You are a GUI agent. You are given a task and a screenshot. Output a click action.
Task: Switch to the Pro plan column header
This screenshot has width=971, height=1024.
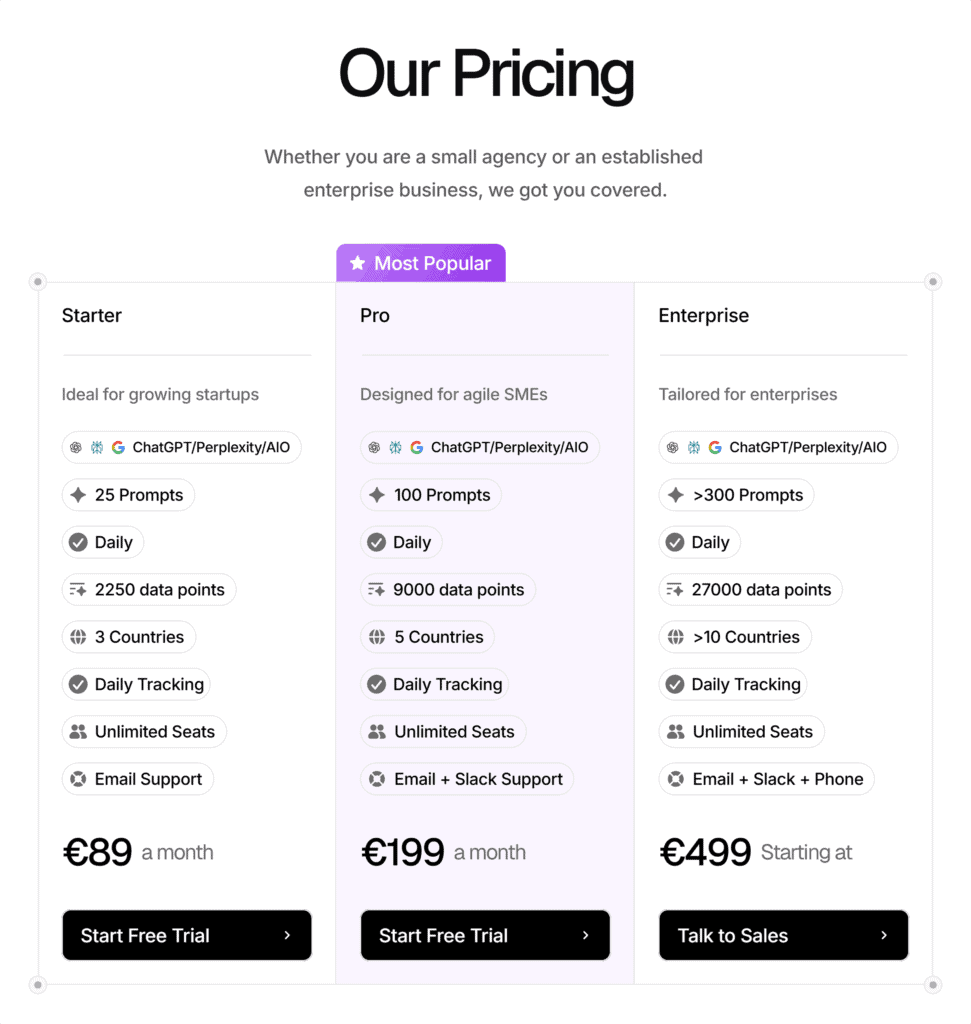pyautogui.click(x=374, y=315)
